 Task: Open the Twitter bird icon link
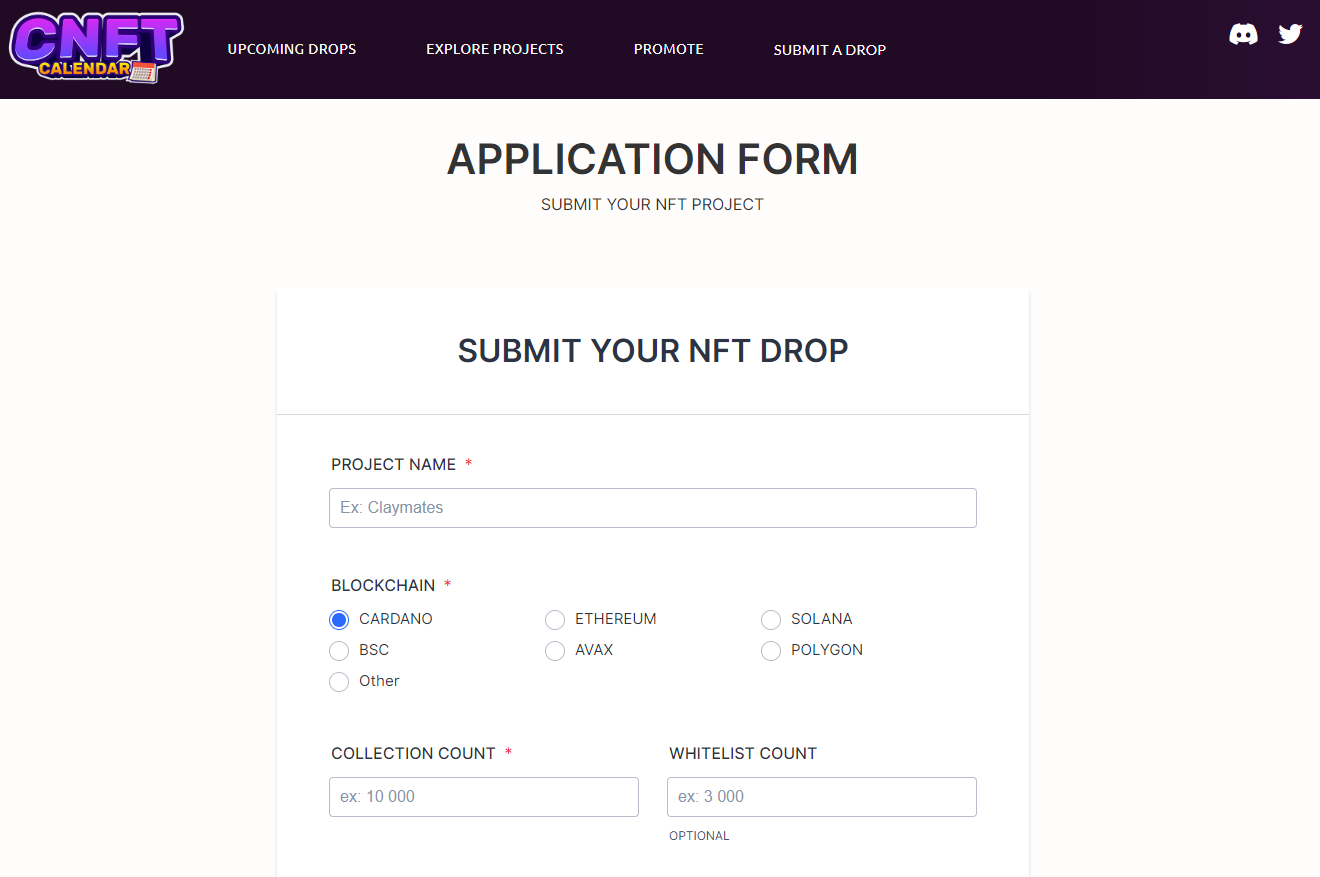(1290, 34)
